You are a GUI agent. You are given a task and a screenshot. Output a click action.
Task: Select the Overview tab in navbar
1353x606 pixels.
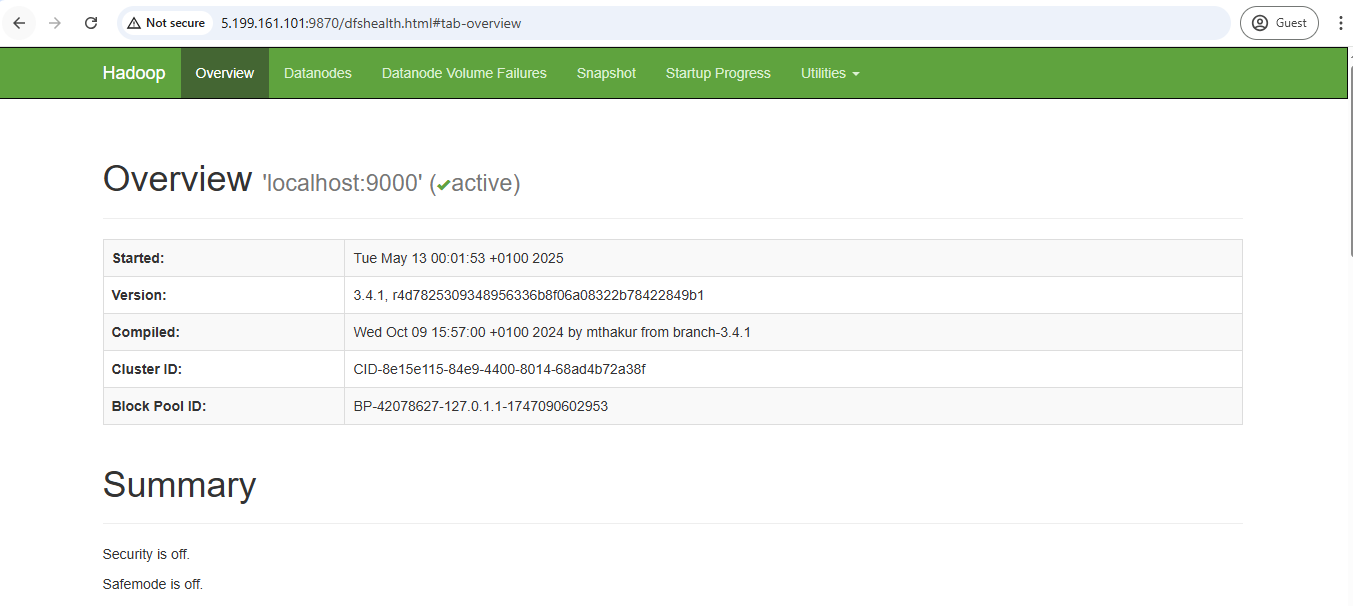(x=225, y=73)
